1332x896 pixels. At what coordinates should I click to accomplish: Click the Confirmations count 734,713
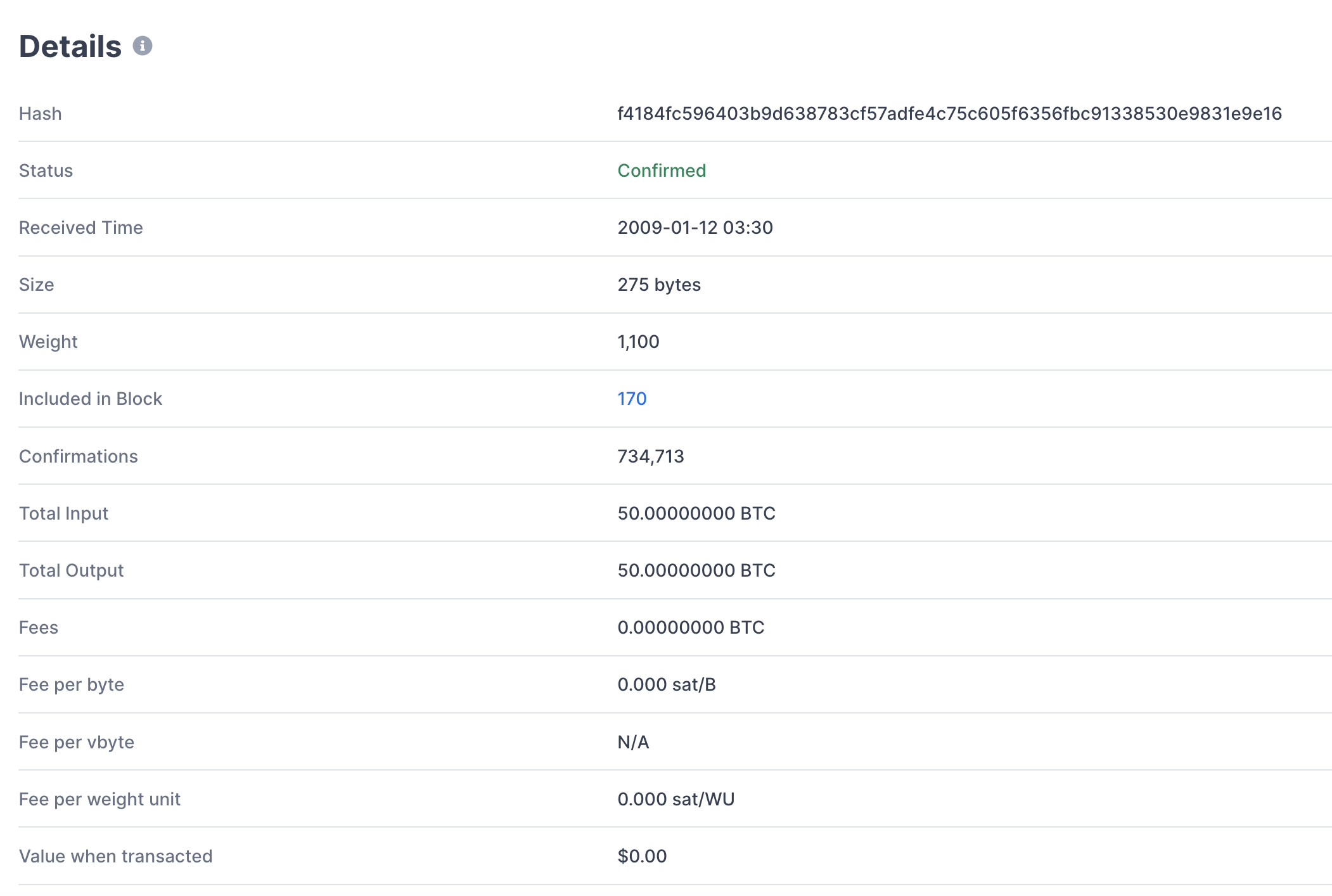coord(651,456)
